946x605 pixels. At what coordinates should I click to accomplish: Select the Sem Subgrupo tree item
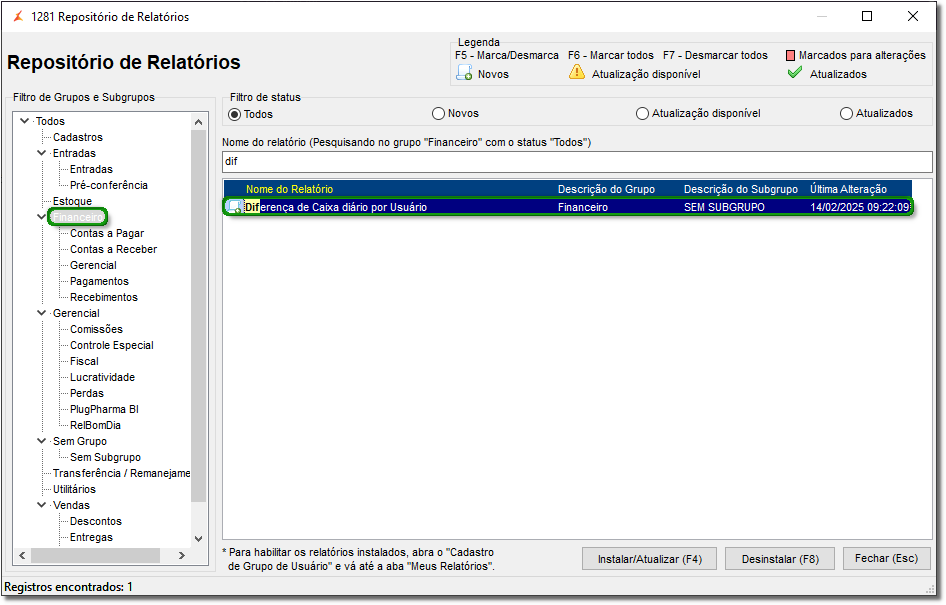coord(105,457)
